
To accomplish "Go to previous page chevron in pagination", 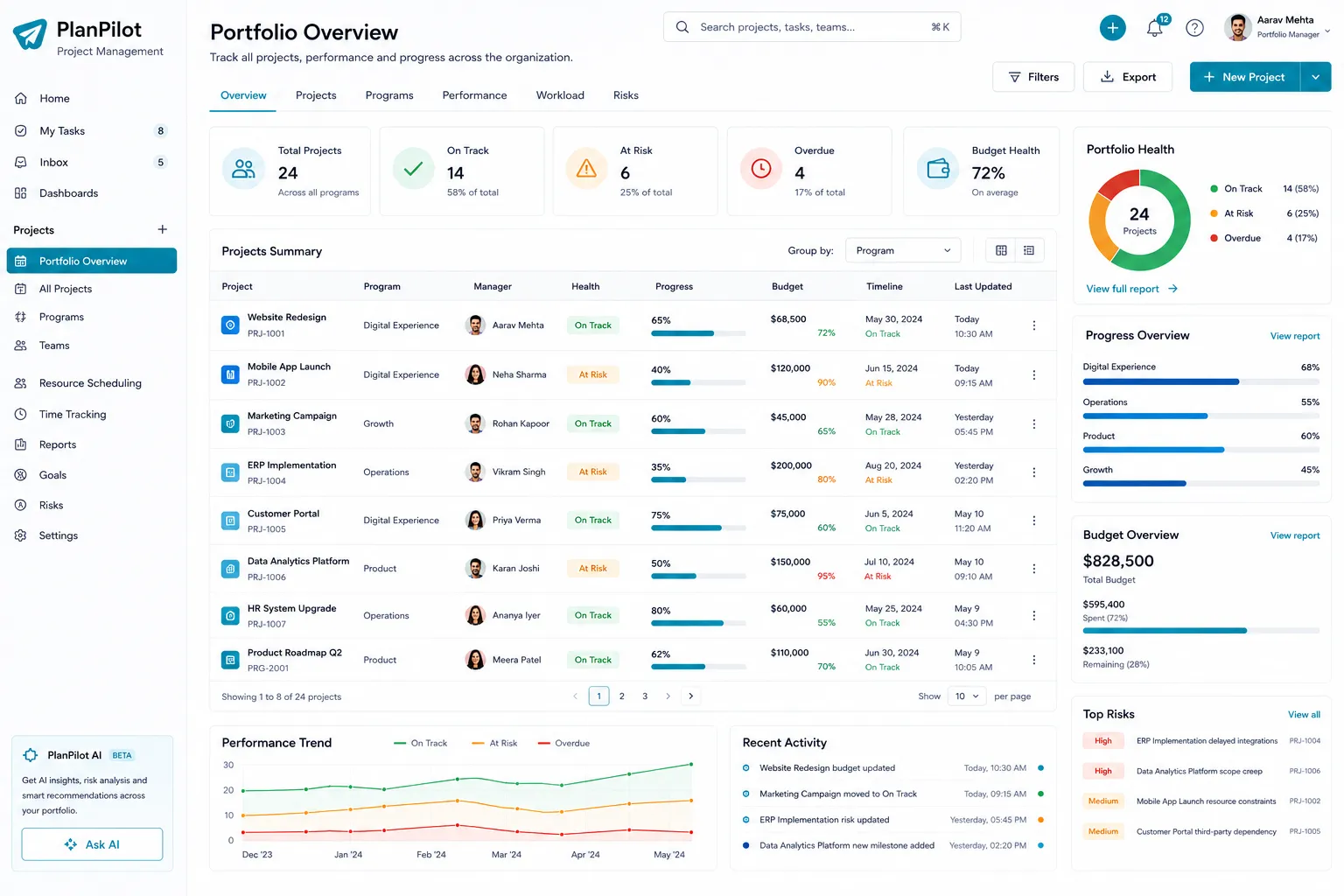I will click(575, 696).
